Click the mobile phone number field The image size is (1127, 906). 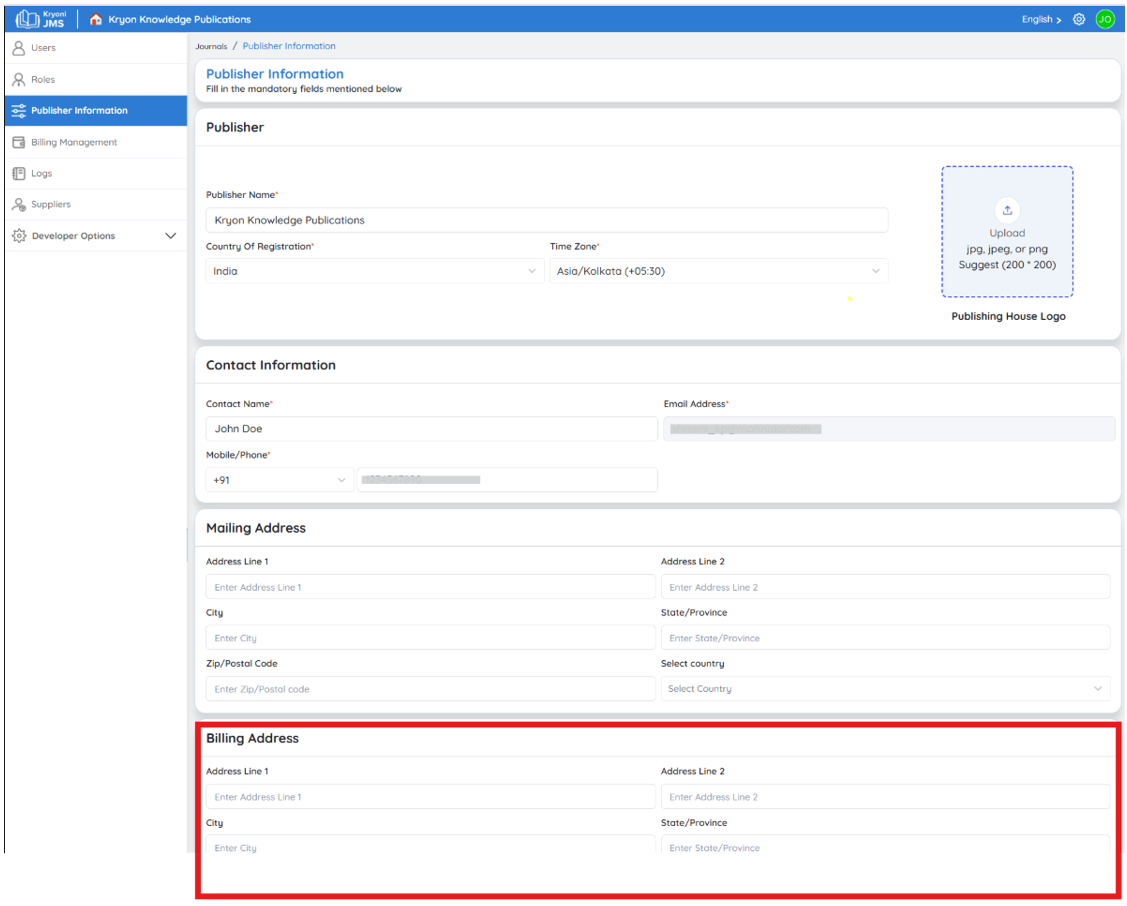507,480
